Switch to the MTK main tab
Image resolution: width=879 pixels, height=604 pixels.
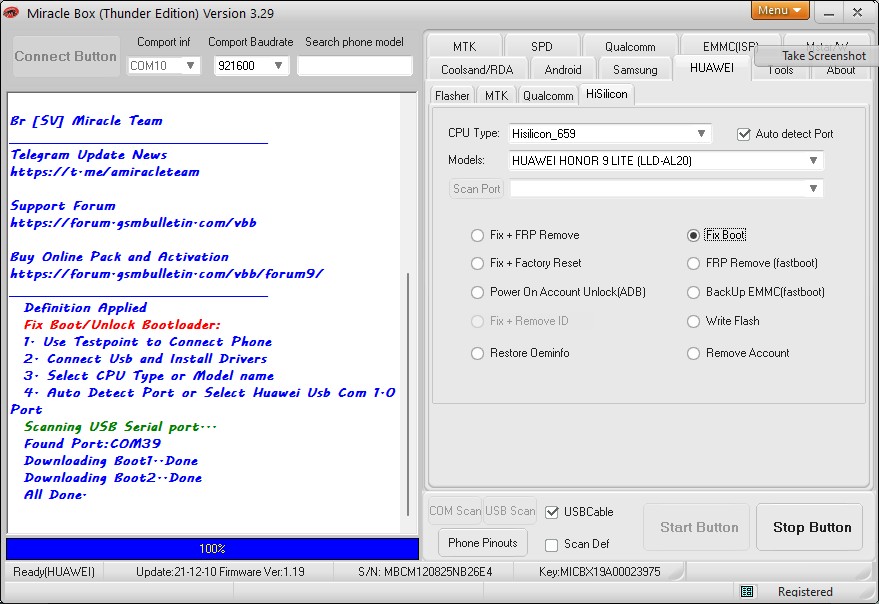[x=464, y=47]
